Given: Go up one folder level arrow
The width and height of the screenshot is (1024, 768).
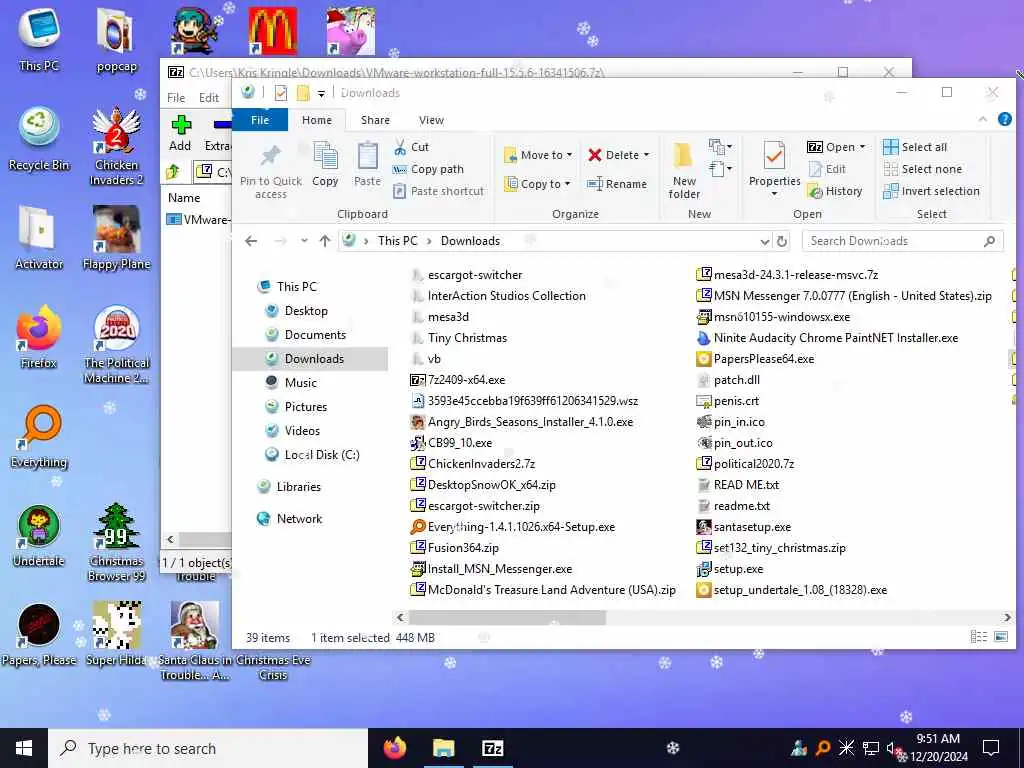Looking at the screenshot, I should pyautogui.click(x=325, y=241).
